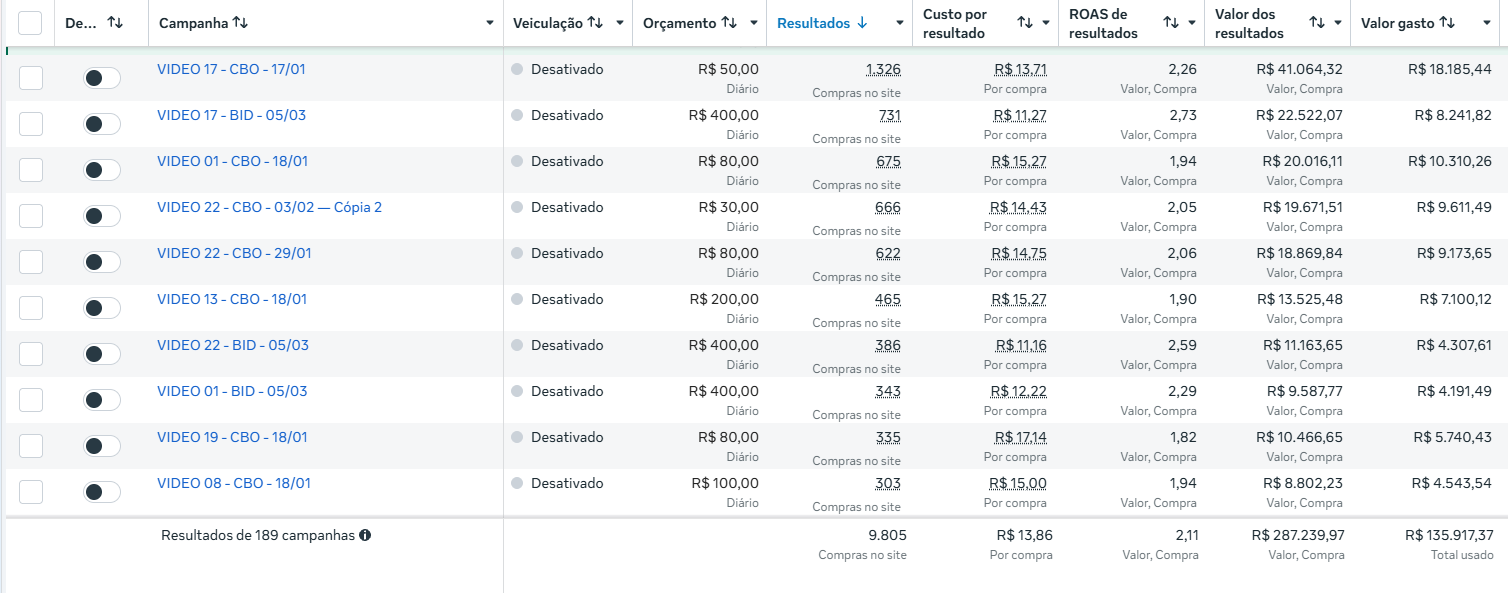Screen dimensions: 1508x593
Task: Click the descending arrow beside Resultados header
Action: click(862, 22)
